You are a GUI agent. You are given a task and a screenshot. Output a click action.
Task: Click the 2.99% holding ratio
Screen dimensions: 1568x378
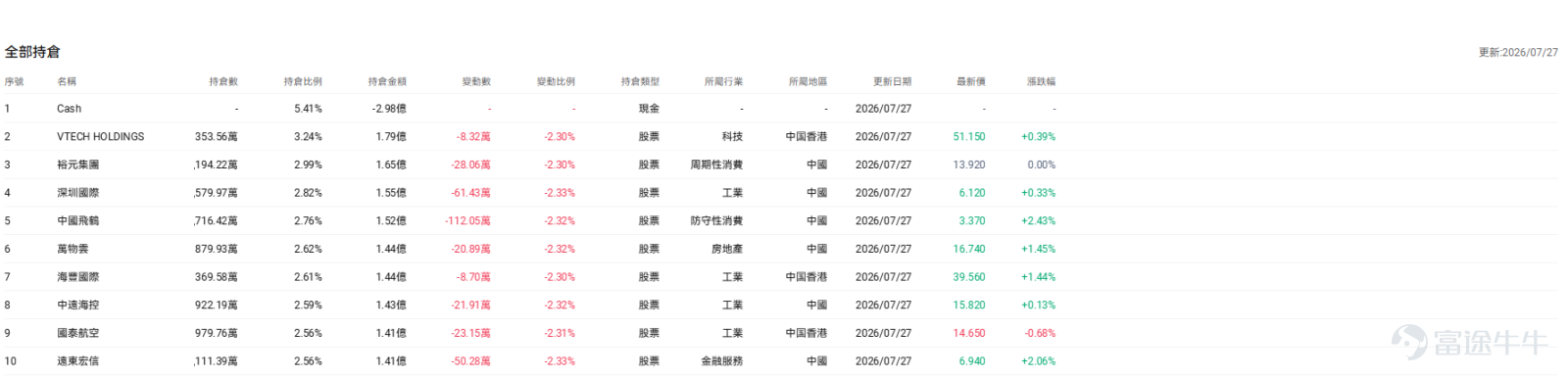coord(308,165)
